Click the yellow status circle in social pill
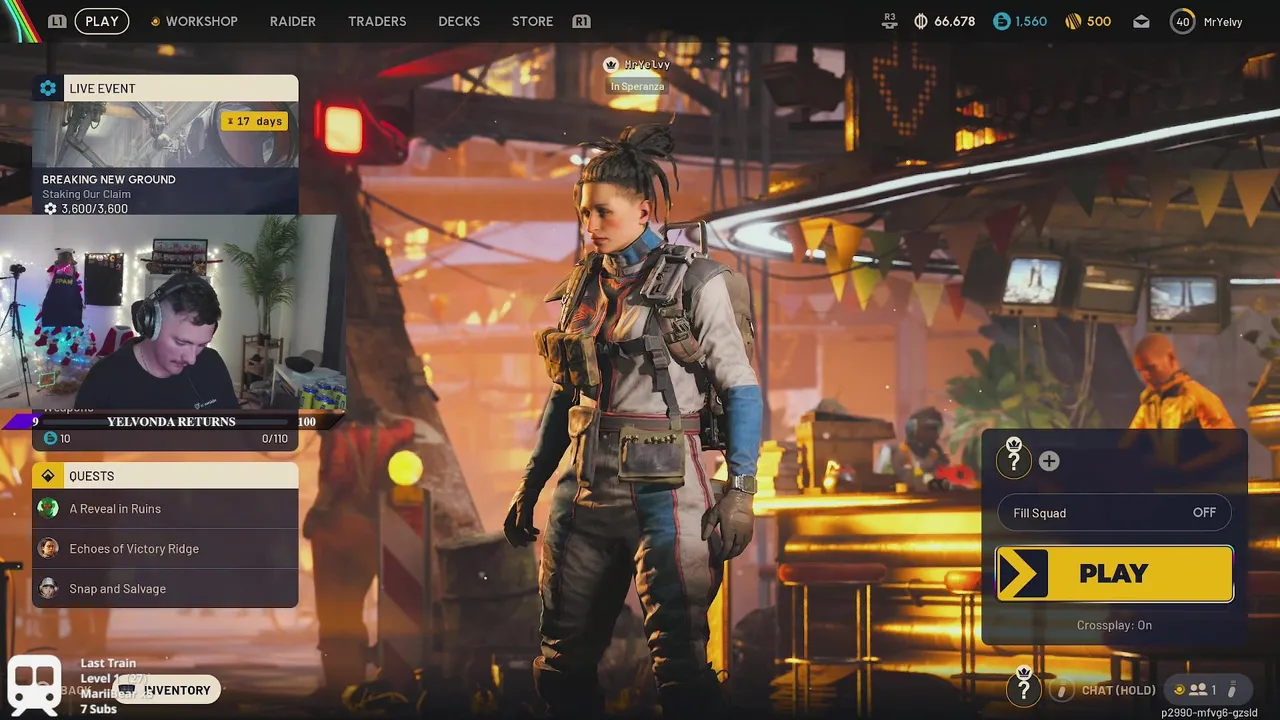This screenshot has width=1280, height=720. 1179,690
